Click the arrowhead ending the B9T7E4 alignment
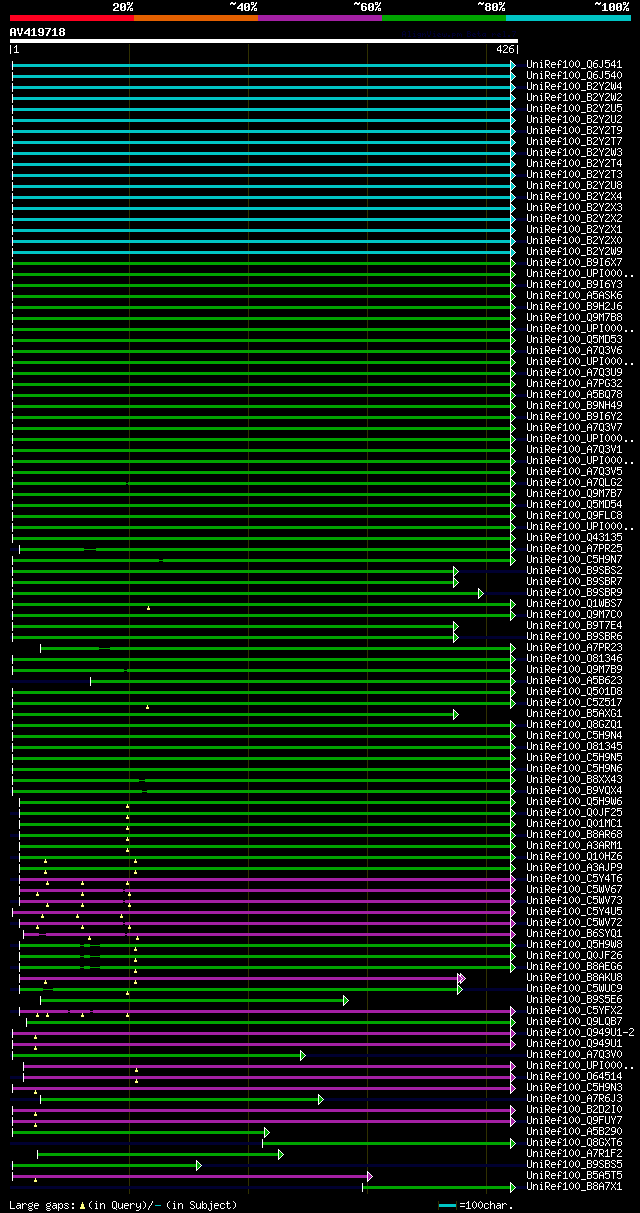Viewport: 640px width, 1213px height. click(455, 625)
